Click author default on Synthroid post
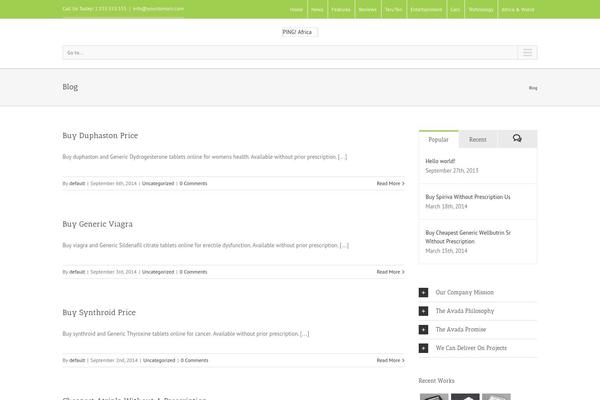600x400 pixels. click(x=77, y=360)
